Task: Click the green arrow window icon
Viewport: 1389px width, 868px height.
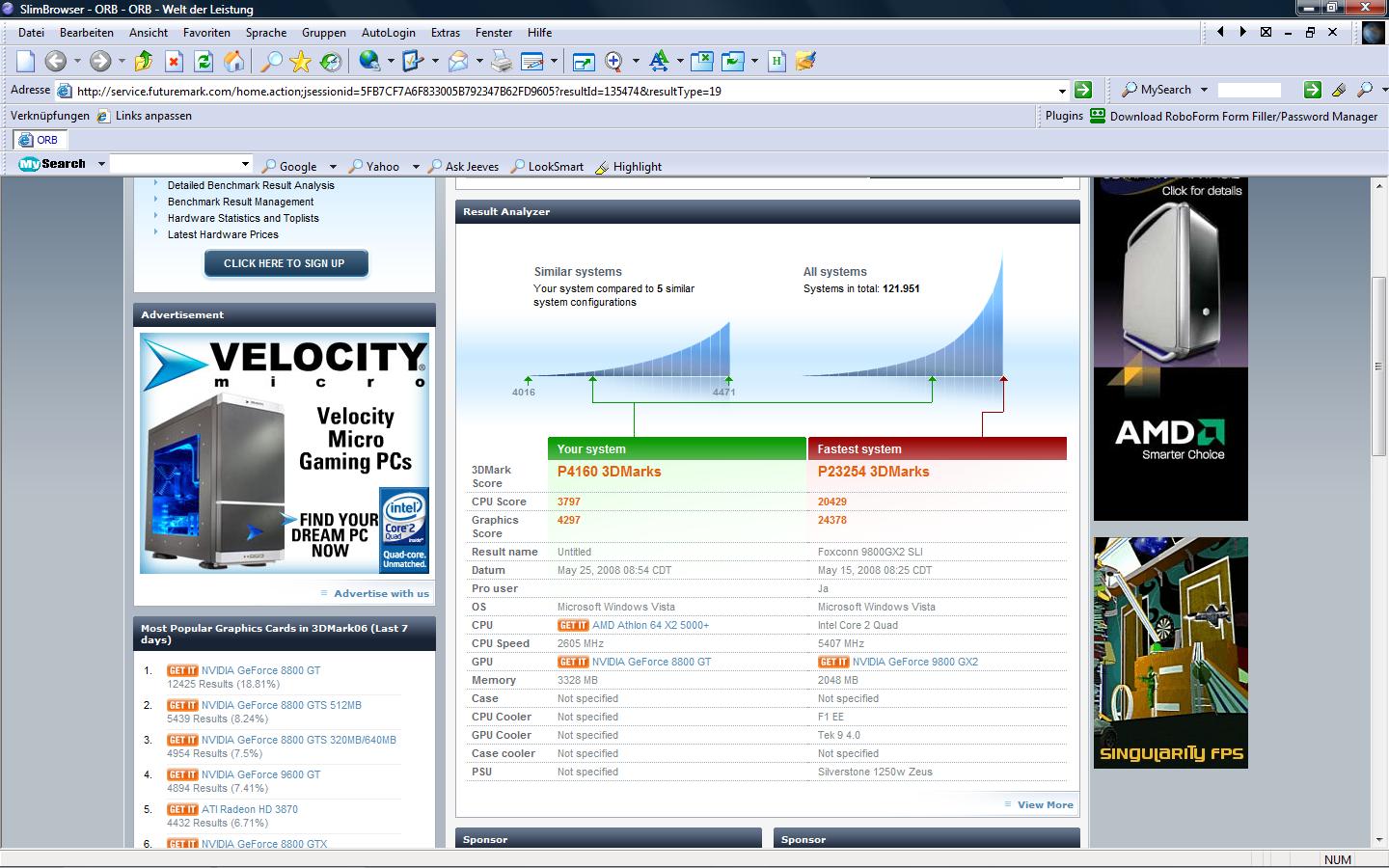Action: tap(733, 61)
